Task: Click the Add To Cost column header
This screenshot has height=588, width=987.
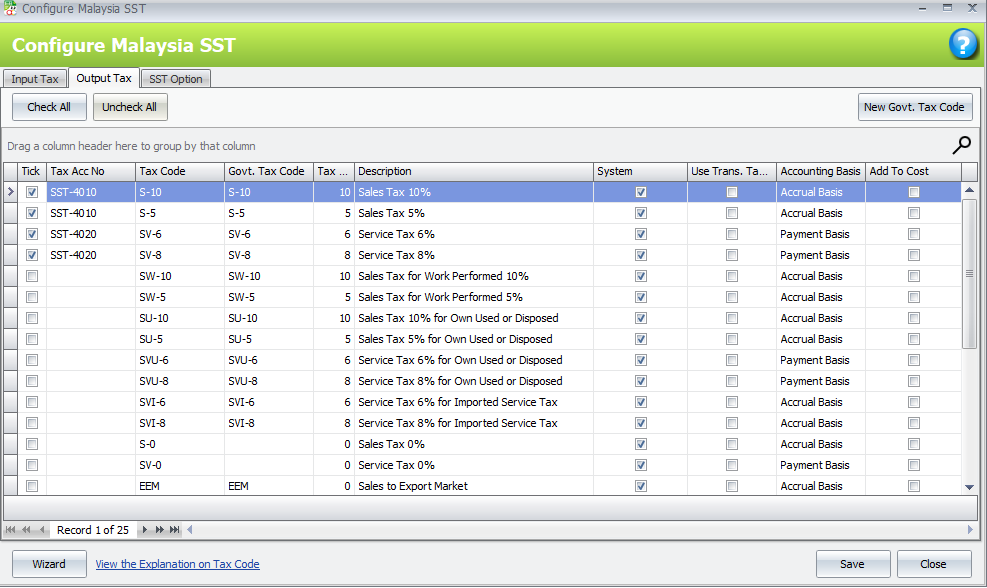Action: [913, 171]
